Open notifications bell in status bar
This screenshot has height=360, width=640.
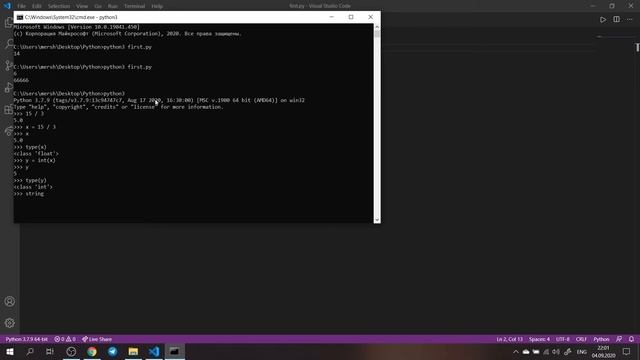coord(631,339)
